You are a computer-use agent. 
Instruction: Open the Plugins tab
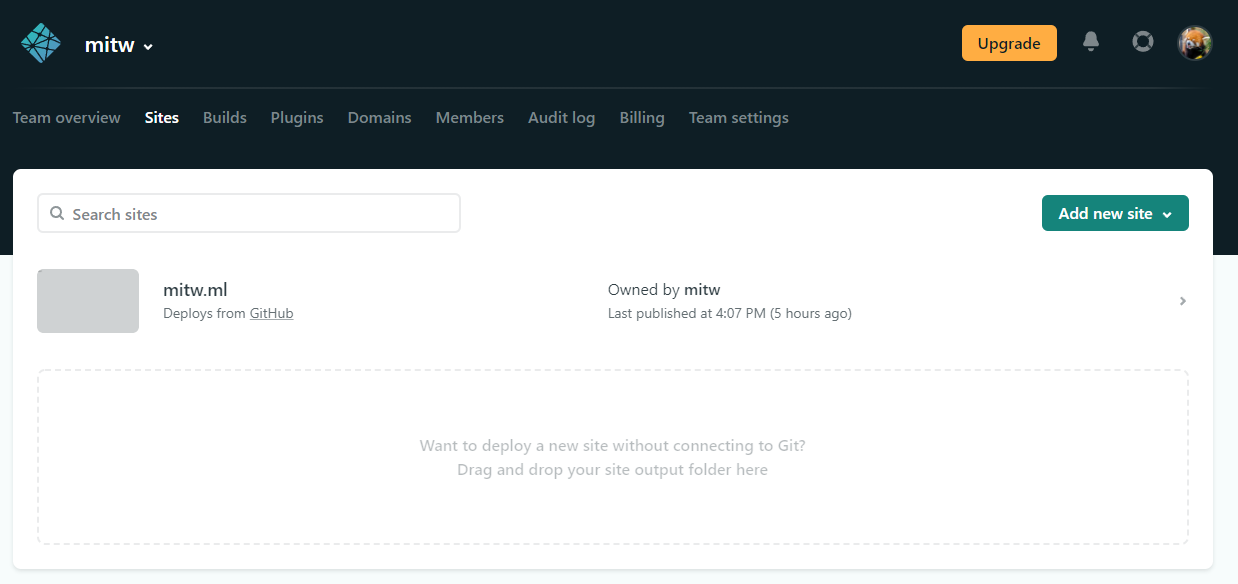297,118
